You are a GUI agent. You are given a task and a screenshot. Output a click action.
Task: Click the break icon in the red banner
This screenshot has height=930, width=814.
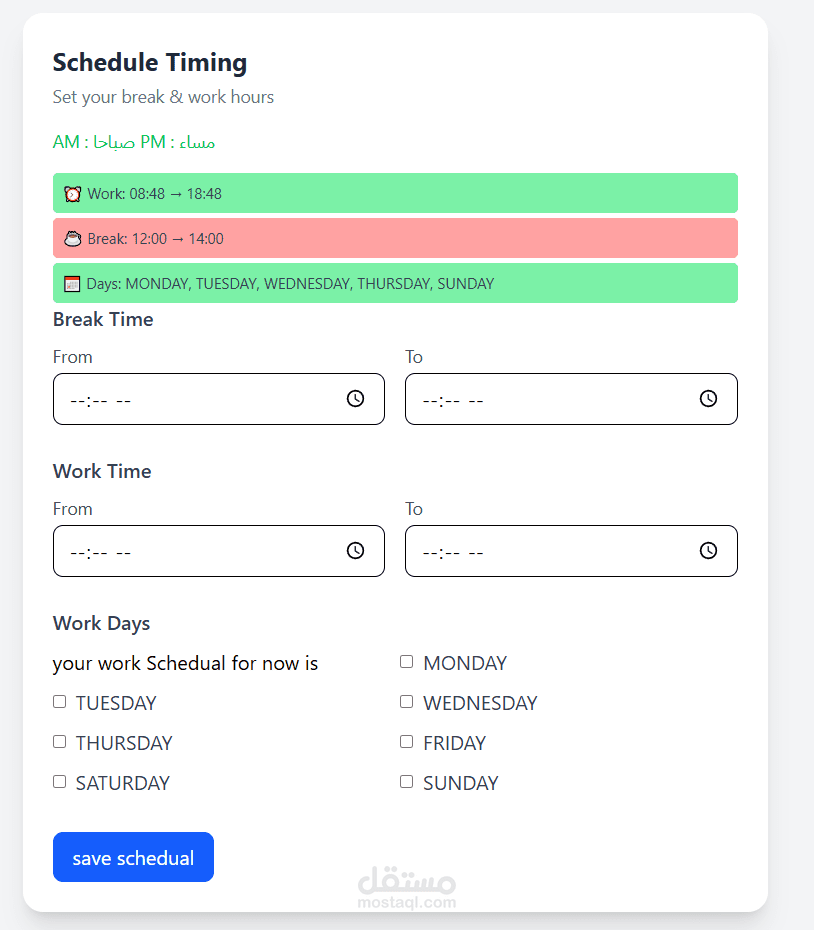(x=72, y=239)
